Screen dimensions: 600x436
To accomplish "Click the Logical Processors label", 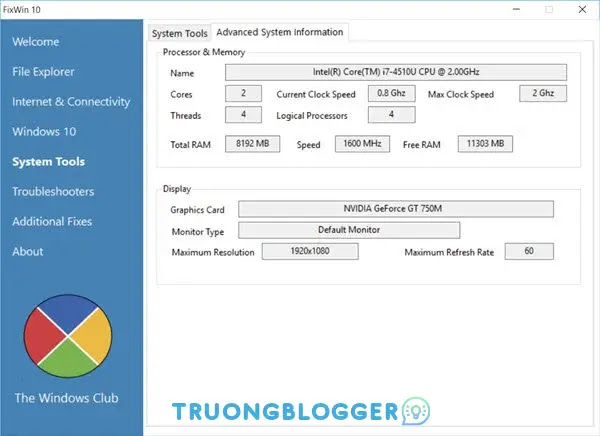I will click(312, 116).
